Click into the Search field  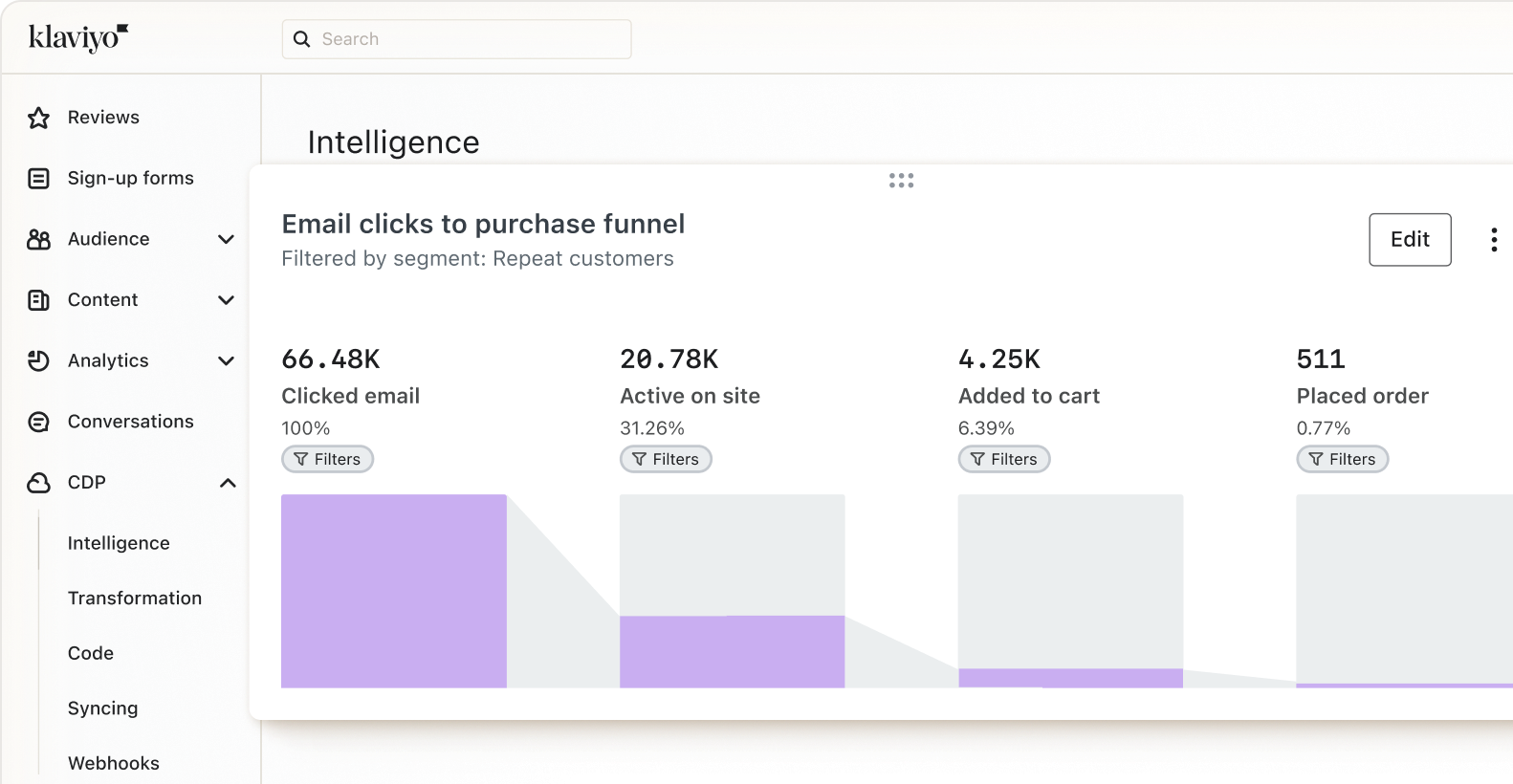click(469, 39)
